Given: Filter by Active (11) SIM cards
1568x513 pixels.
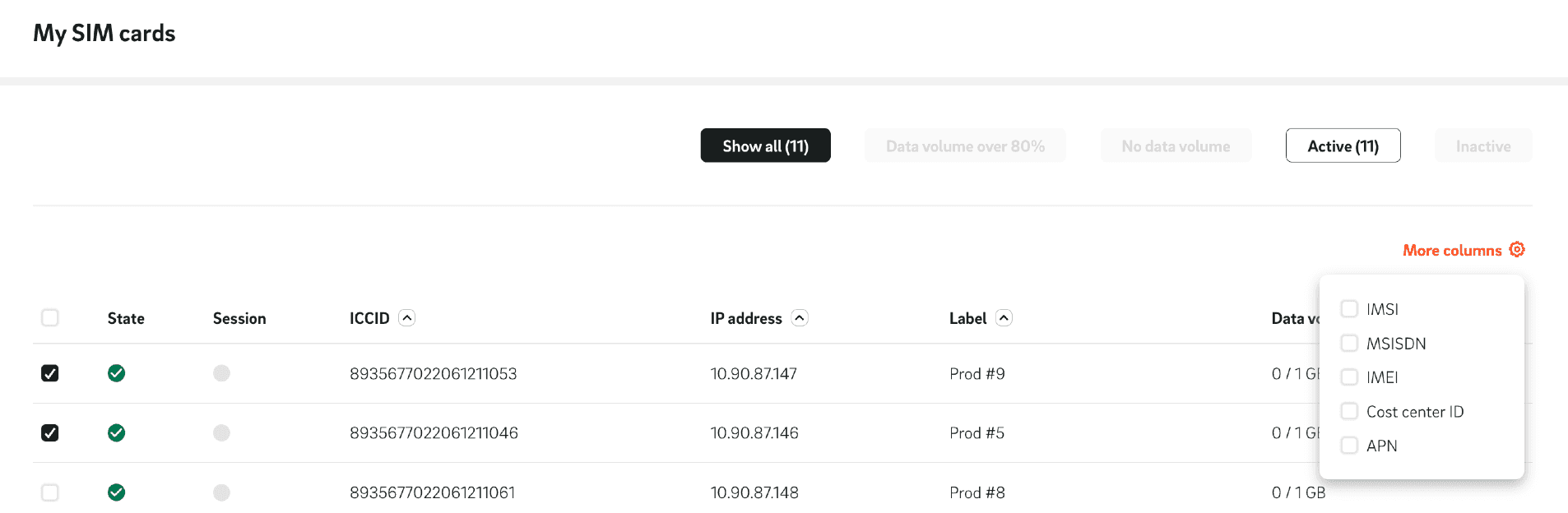Looking at the screenshot, I should (1343, 146).
